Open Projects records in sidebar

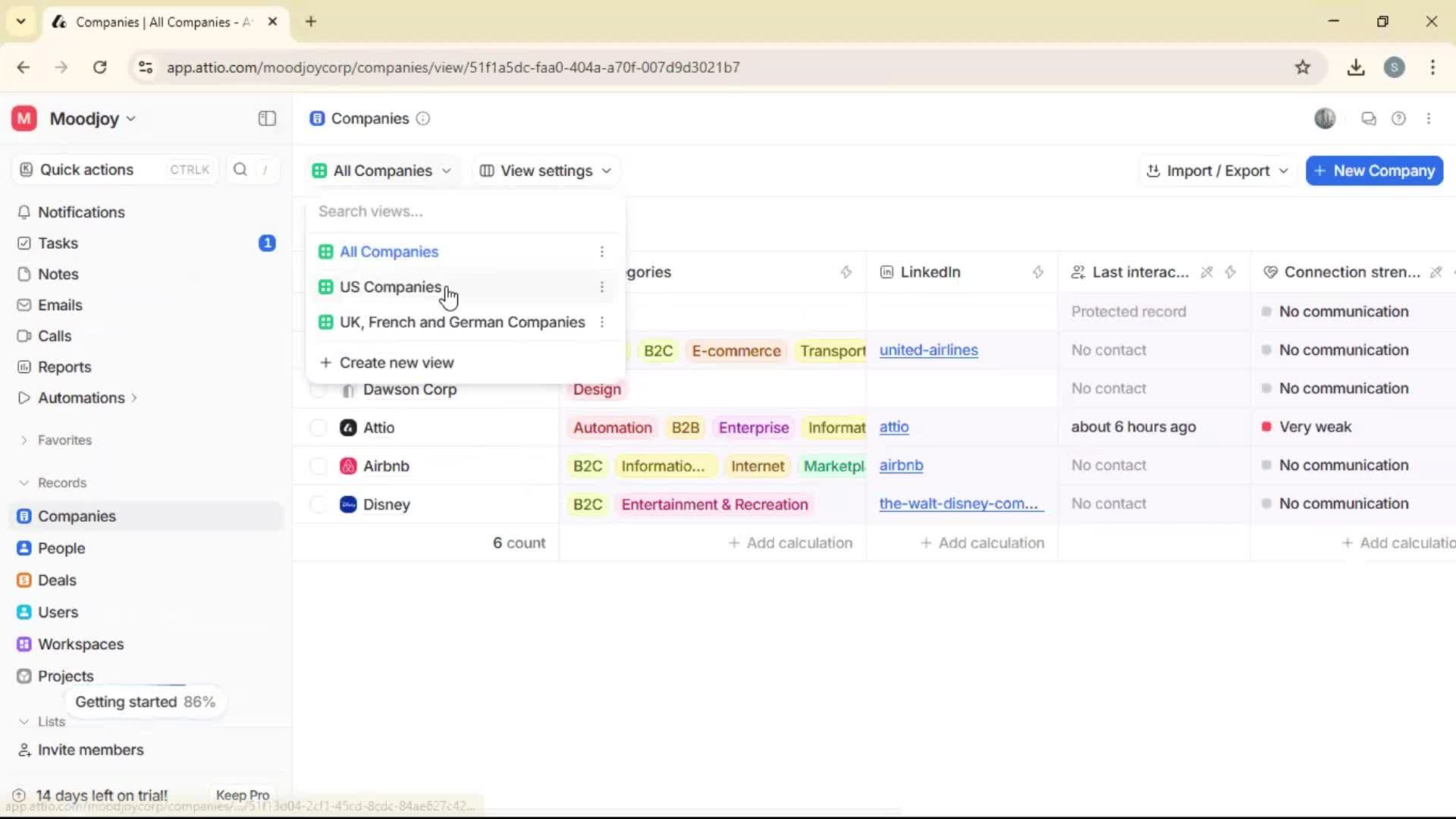tap(66, 676)
